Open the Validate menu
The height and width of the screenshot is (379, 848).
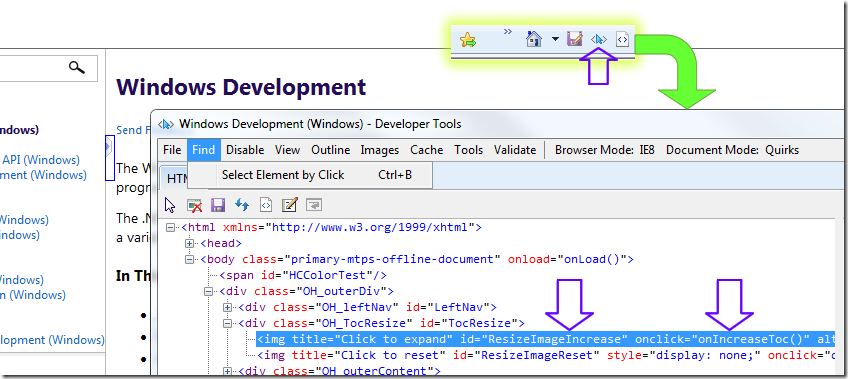(515, 150)
